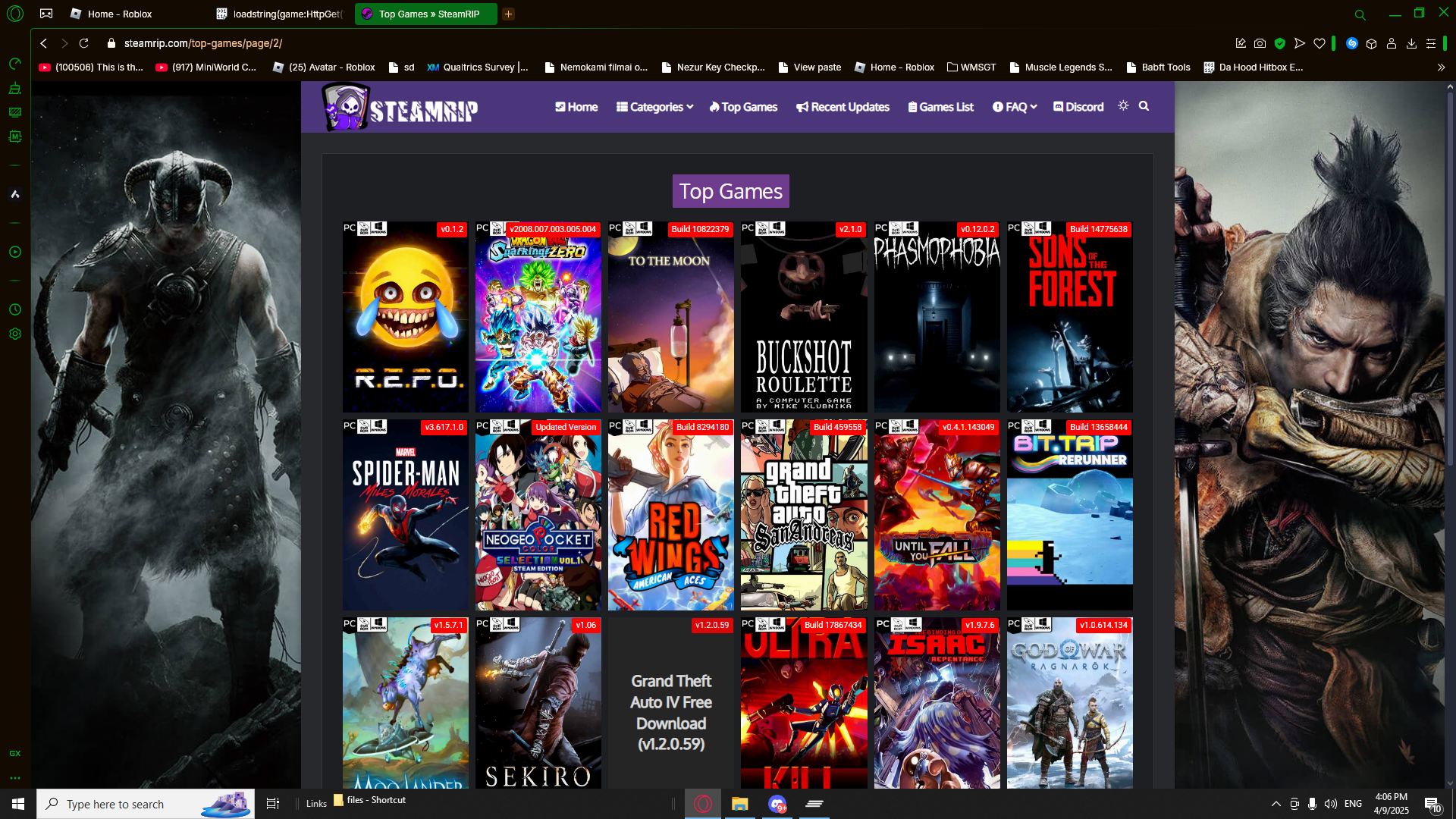
Task: Open Games List in site navigation
Action: [940, 107]
